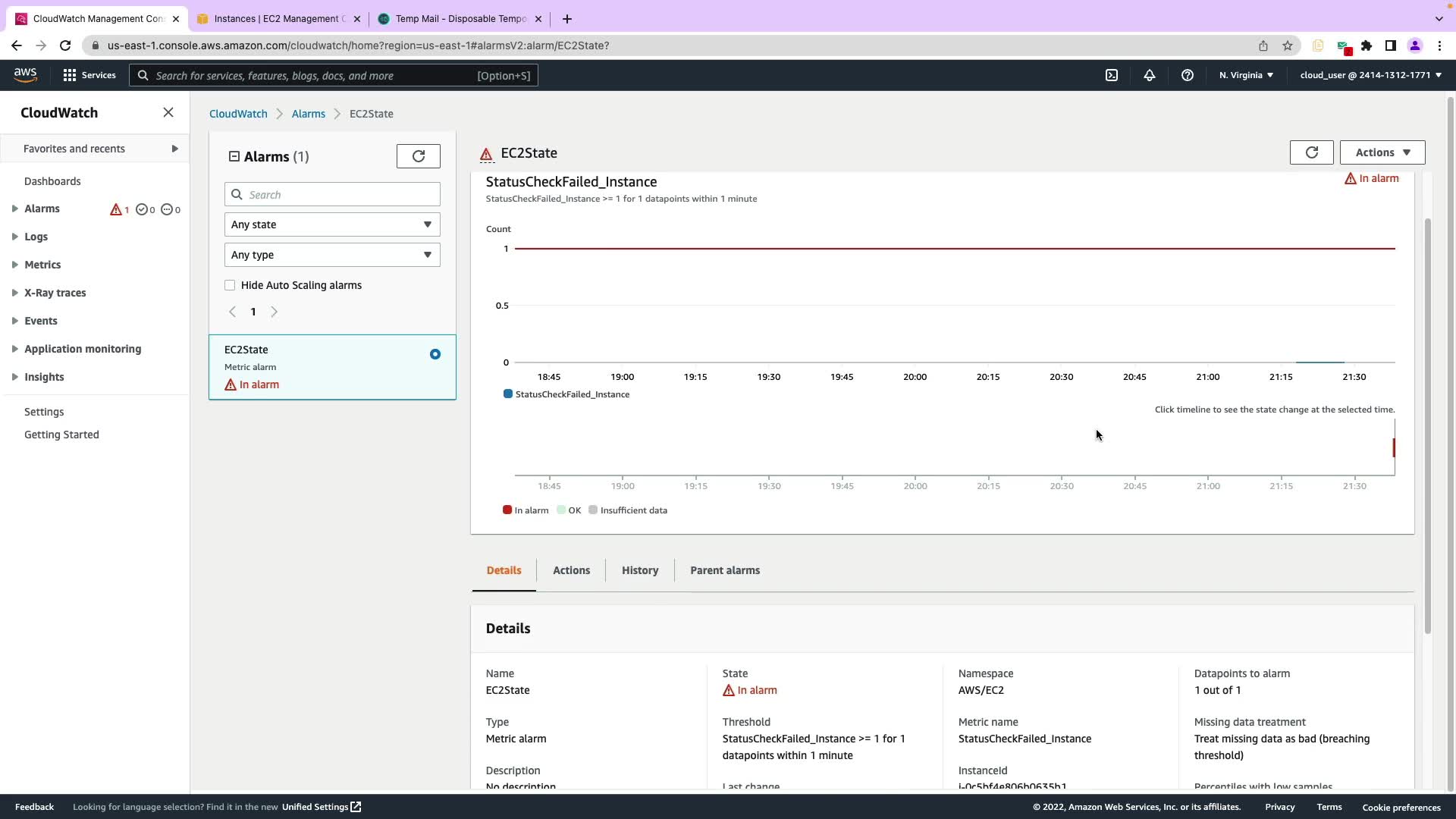Select the EC2State alarm radio button
The height and width of the screenshot is (819, 1456).
(435, 354)
